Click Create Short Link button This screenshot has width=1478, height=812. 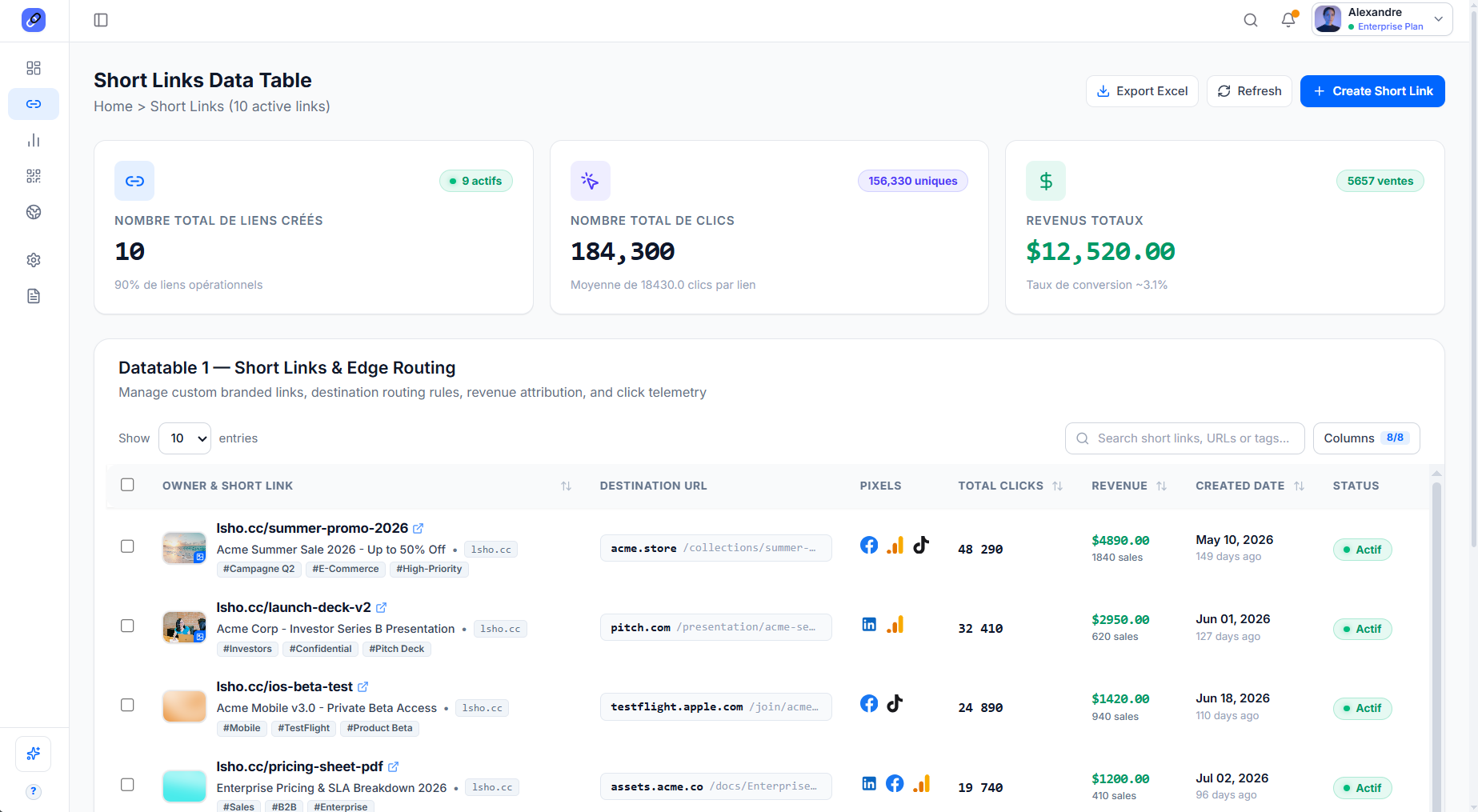pyautogui.click(x=1372, y=91)
